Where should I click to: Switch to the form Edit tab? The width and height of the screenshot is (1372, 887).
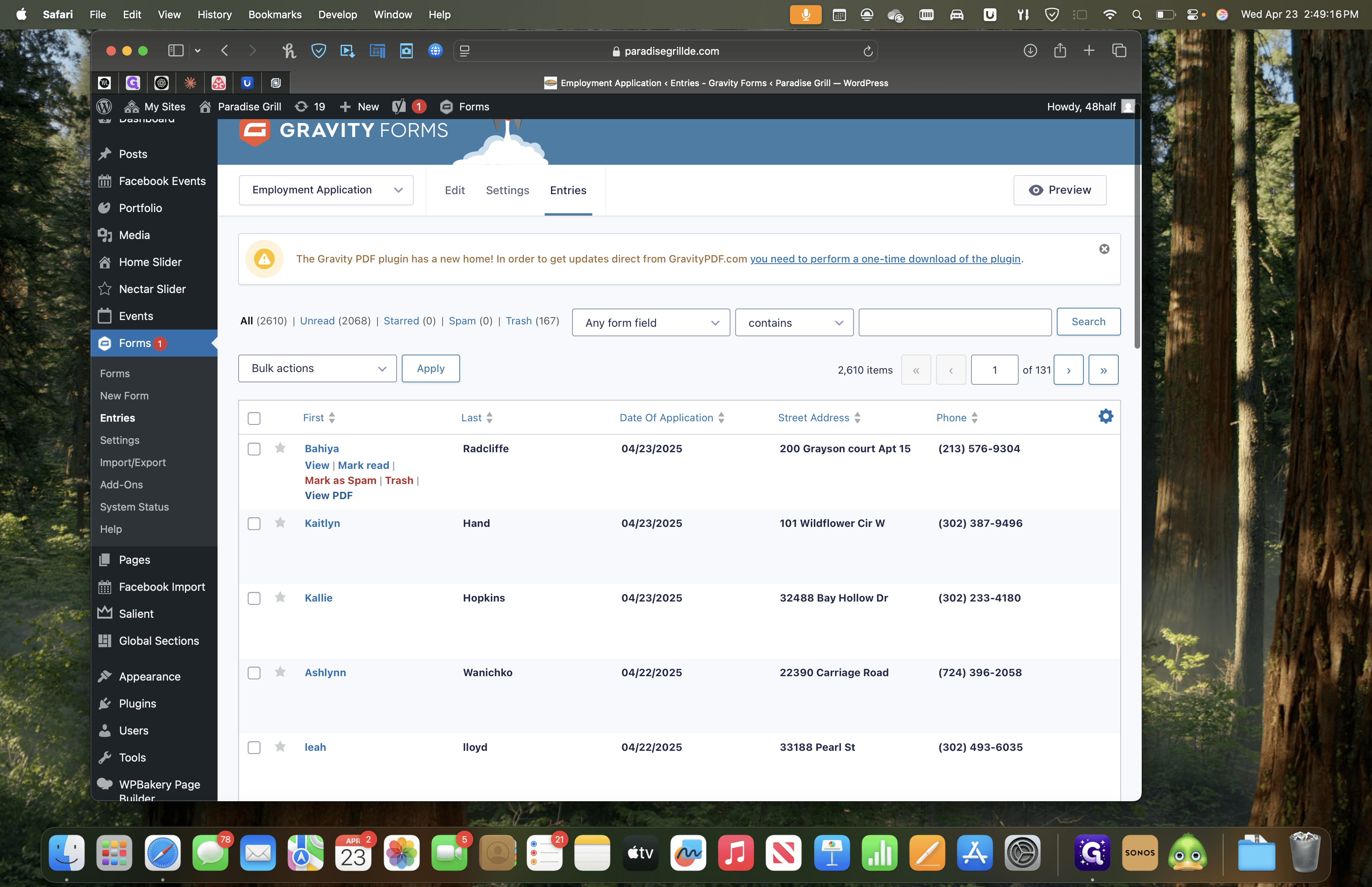point(455,190)
